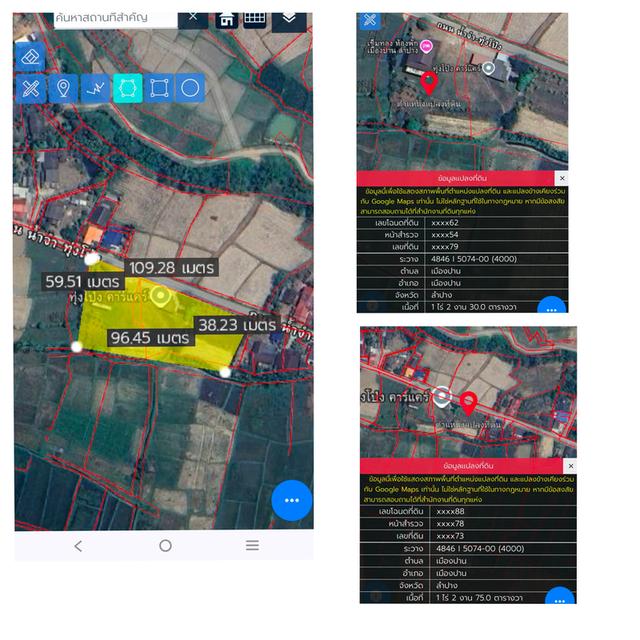The width and height of the screenshot is (640, 640).
Task: Select the highlighted polygon area tool
Action: [x=127, y=89]
